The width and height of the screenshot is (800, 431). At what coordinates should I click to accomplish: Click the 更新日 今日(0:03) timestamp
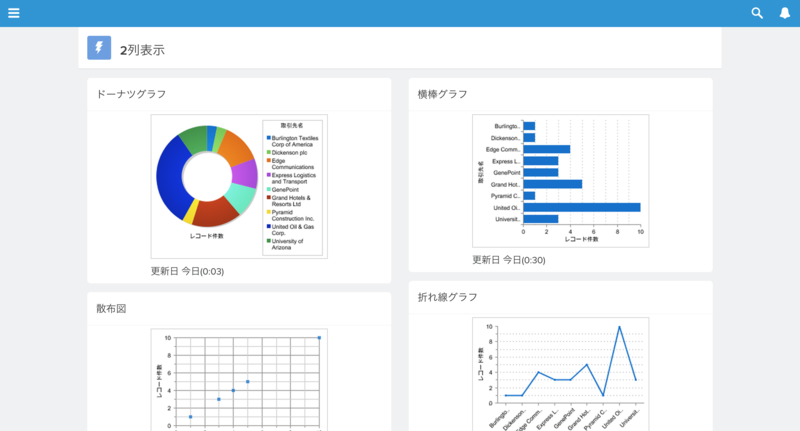pos(187,271)
